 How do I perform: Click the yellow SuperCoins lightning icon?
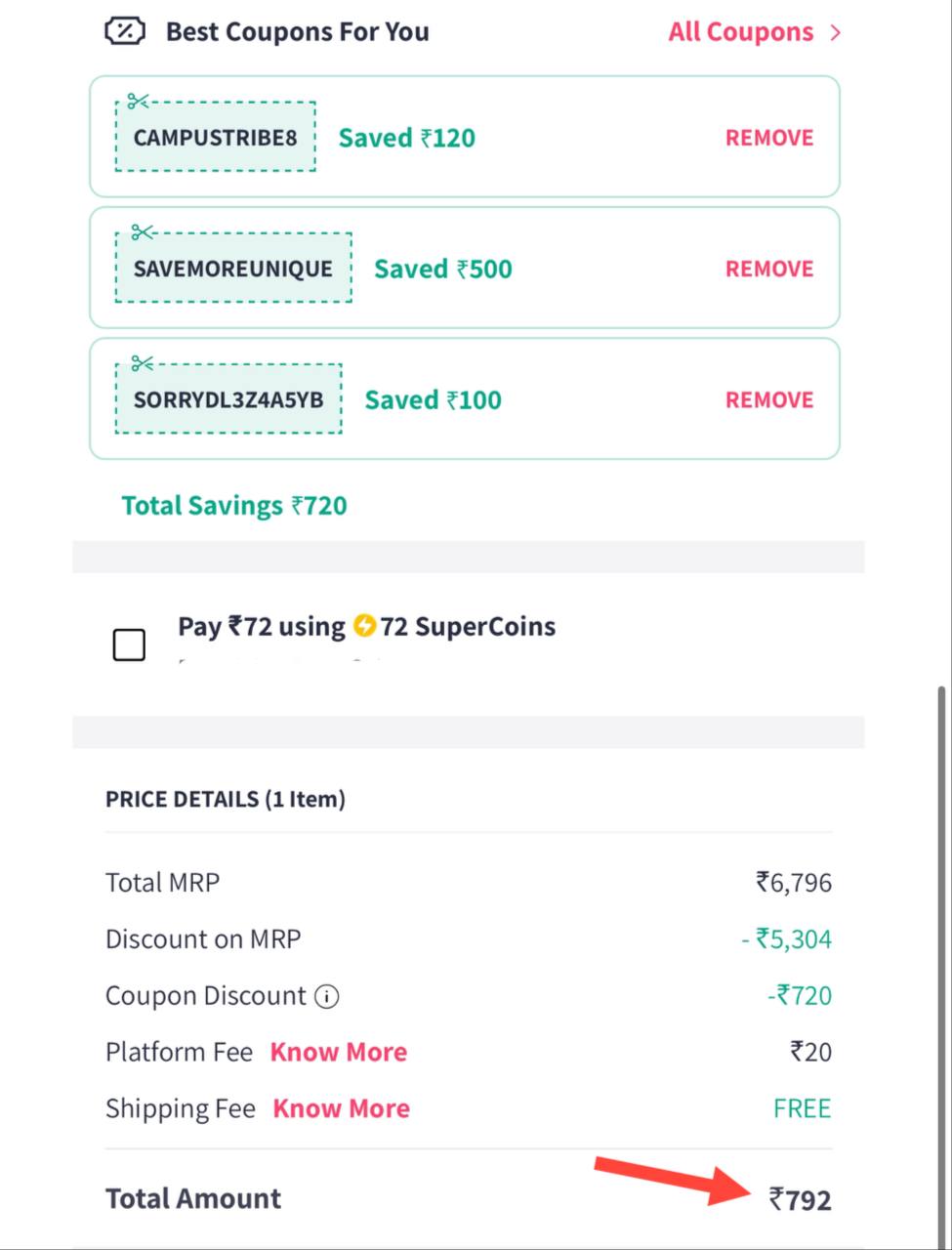[x=364, y=625]
